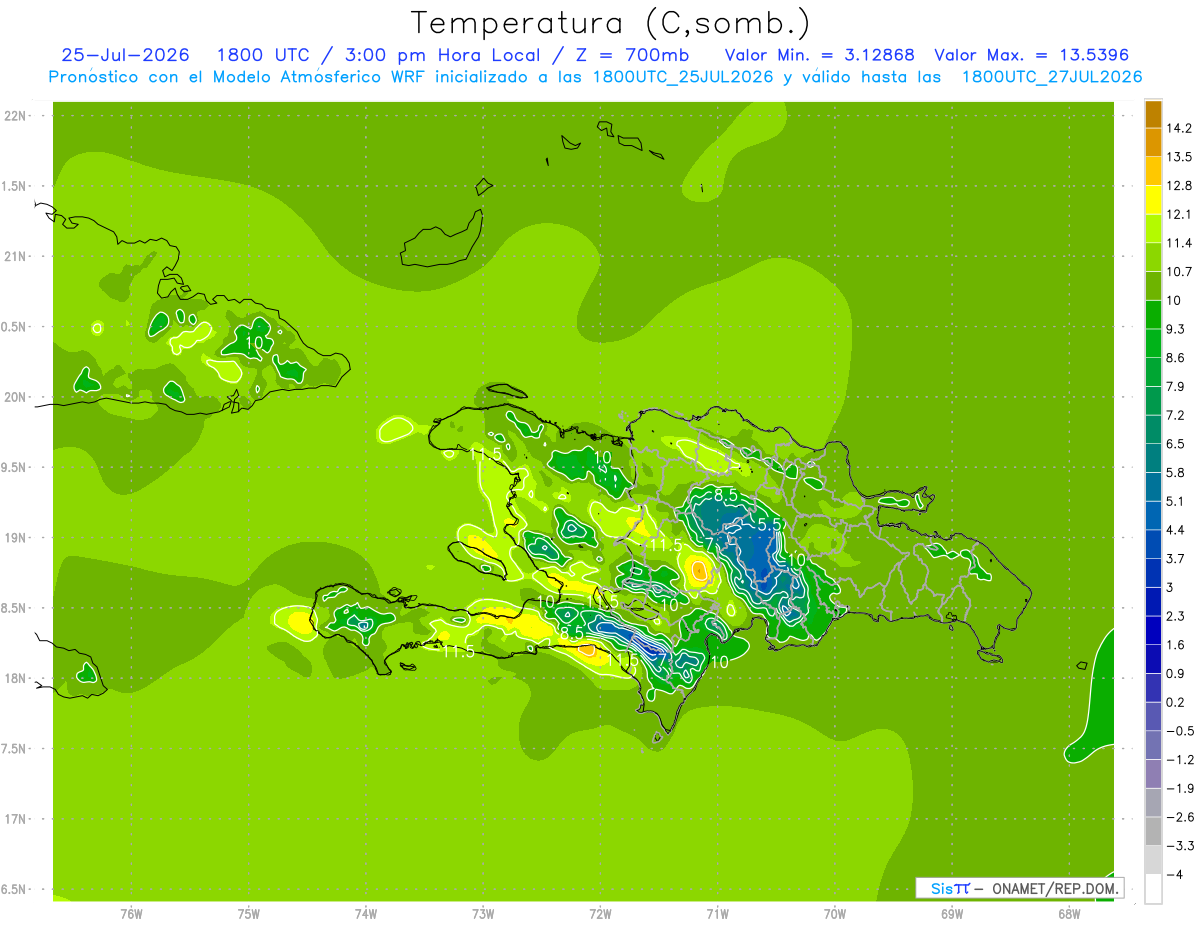Click the "9.3" color scale label

click(x=1175, y=329)
